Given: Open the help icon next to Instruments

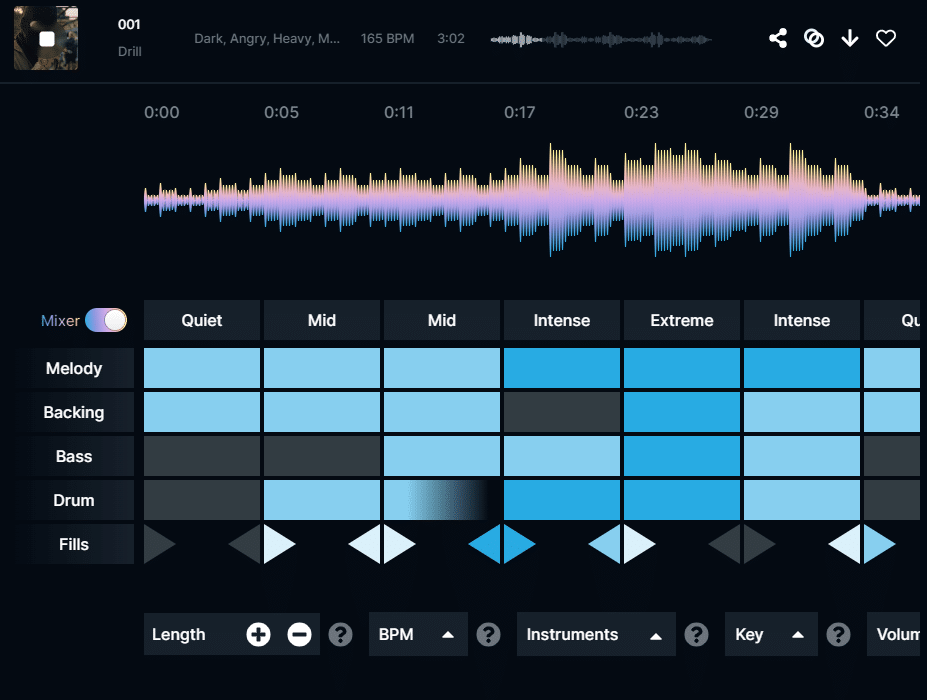Looking at the screenshot, I should (x=696, y=634).
